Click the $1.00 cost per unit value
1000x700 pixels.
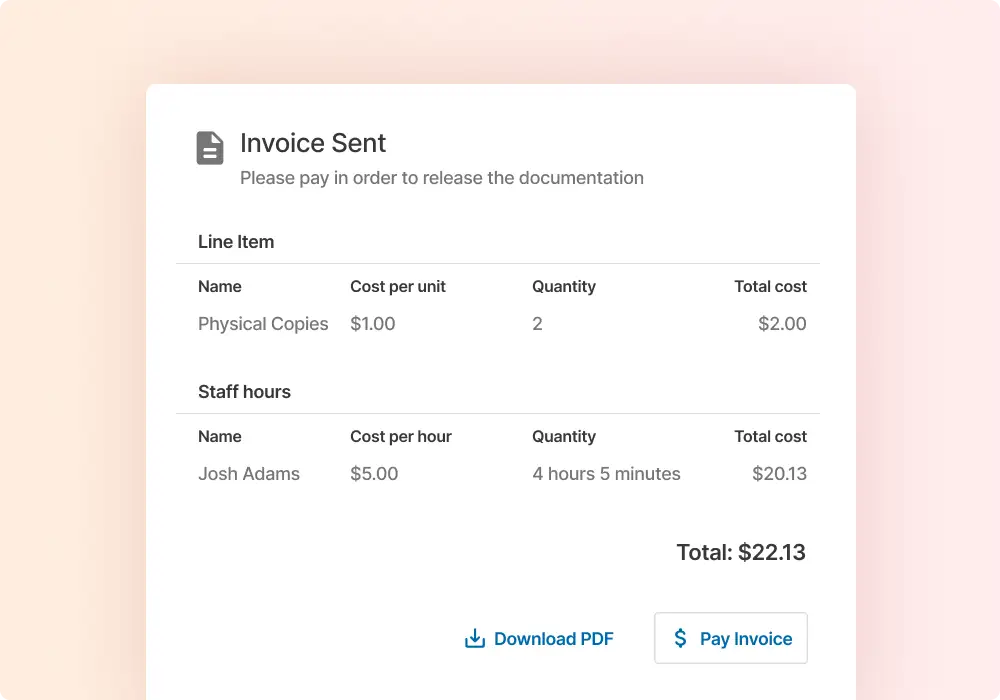pyautogui.click(x=373, y=324)
